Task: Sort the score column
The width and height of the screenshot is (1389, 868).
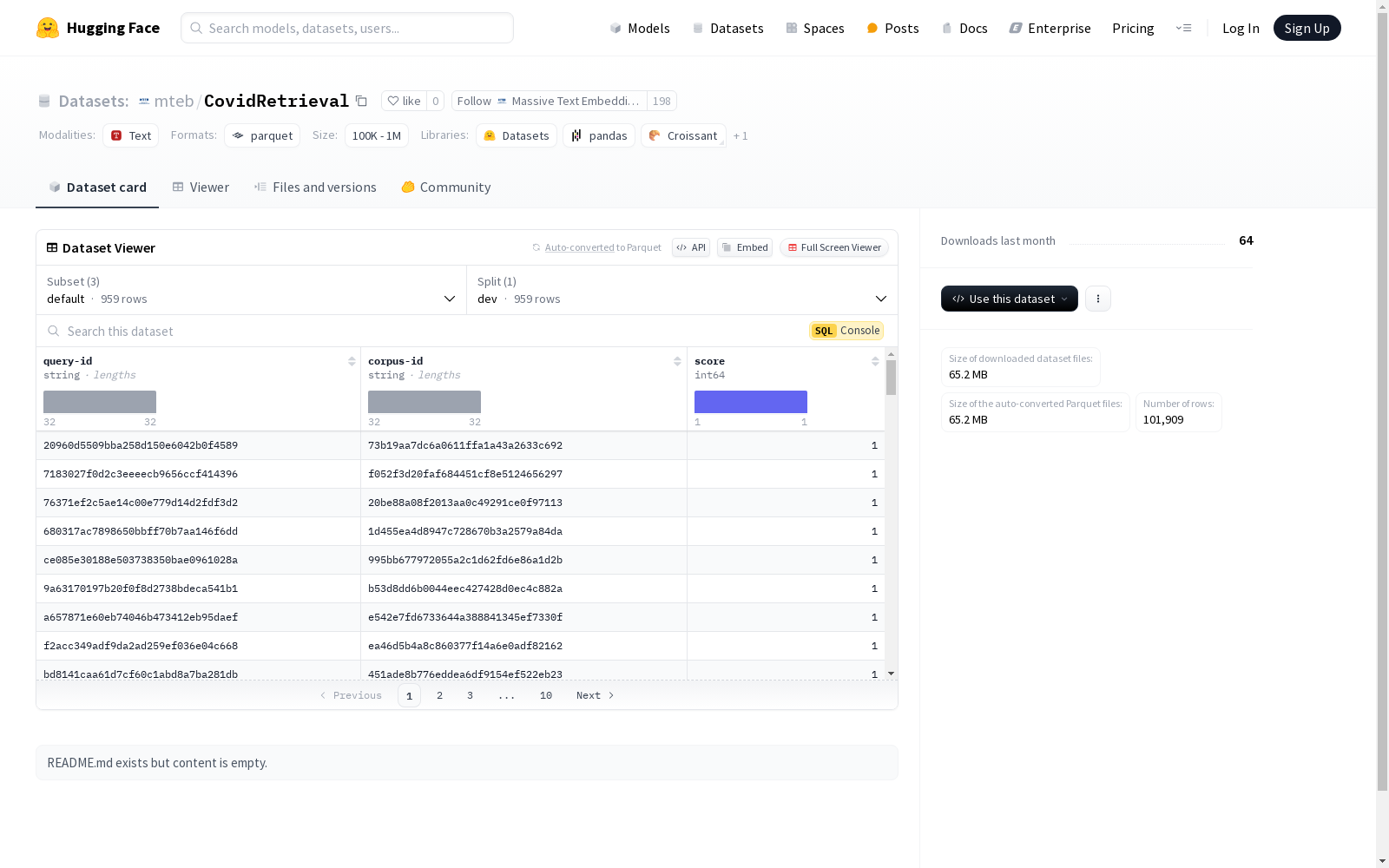Action: (875, 361)
